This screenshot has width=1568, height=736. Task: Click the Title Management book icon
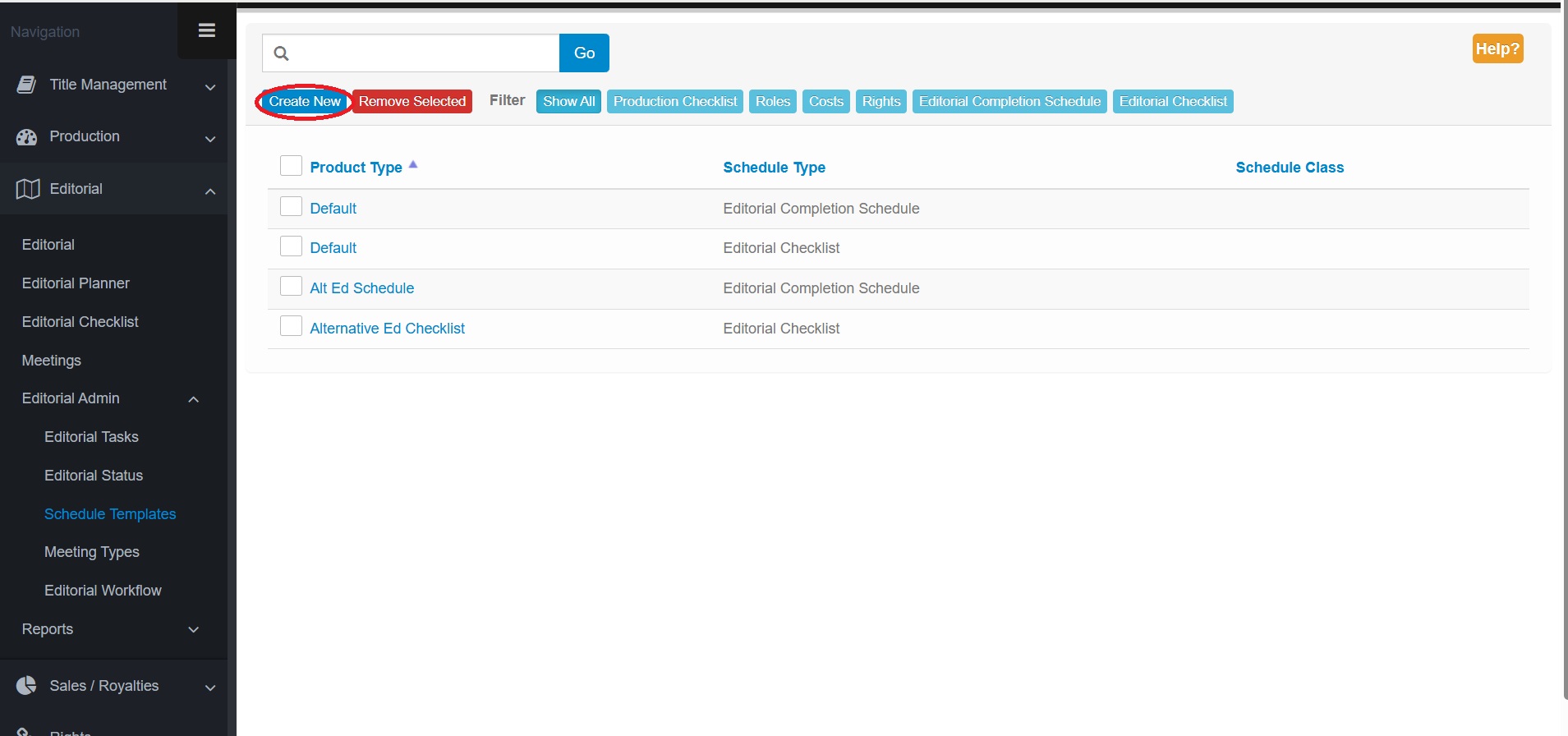point(27,85)
